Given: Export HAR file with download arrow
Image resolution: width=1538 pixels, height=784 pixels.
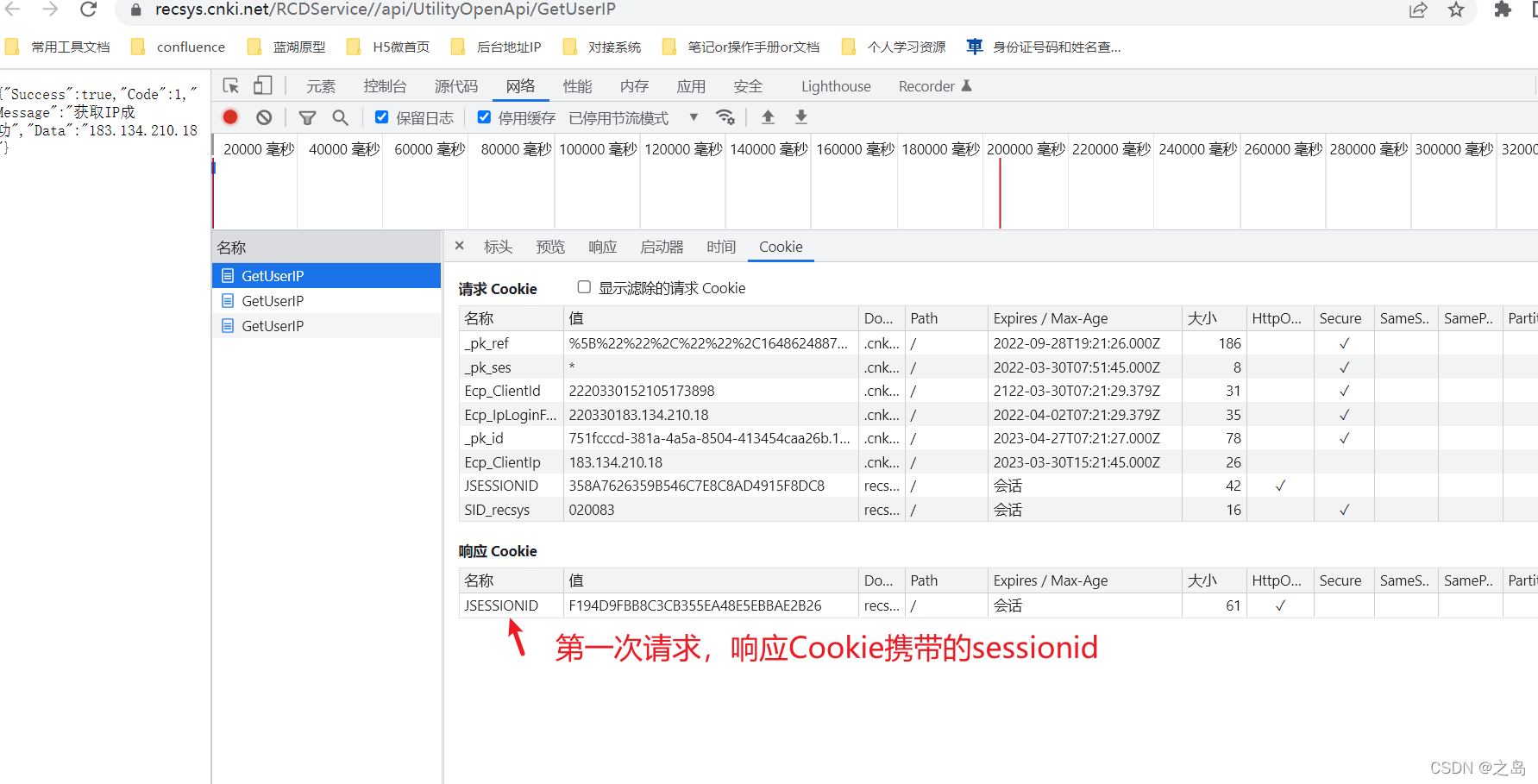Looking at the screenshot, I should click(x=801, y=116).
